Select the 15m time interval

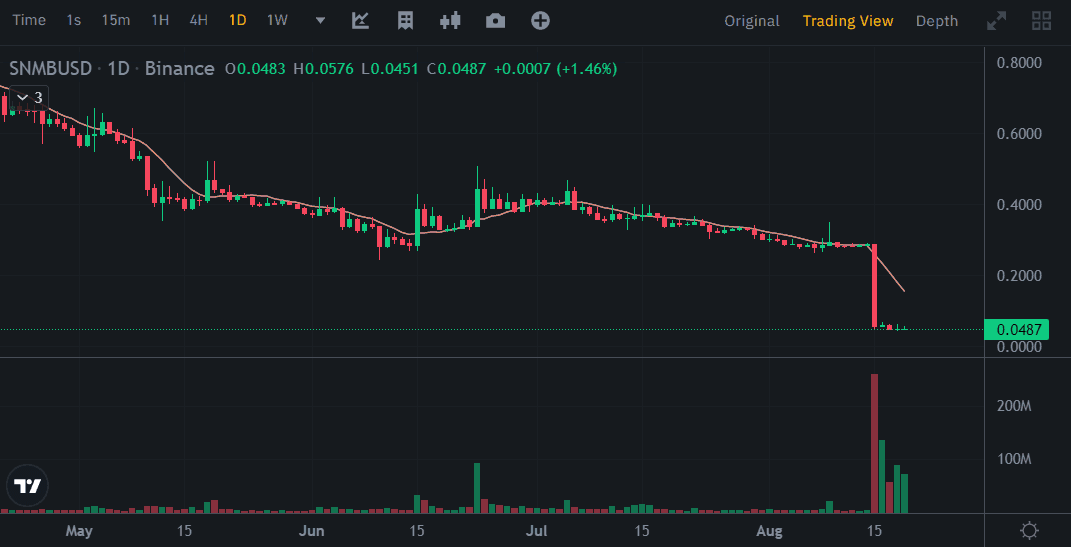(x=116, y=20)
